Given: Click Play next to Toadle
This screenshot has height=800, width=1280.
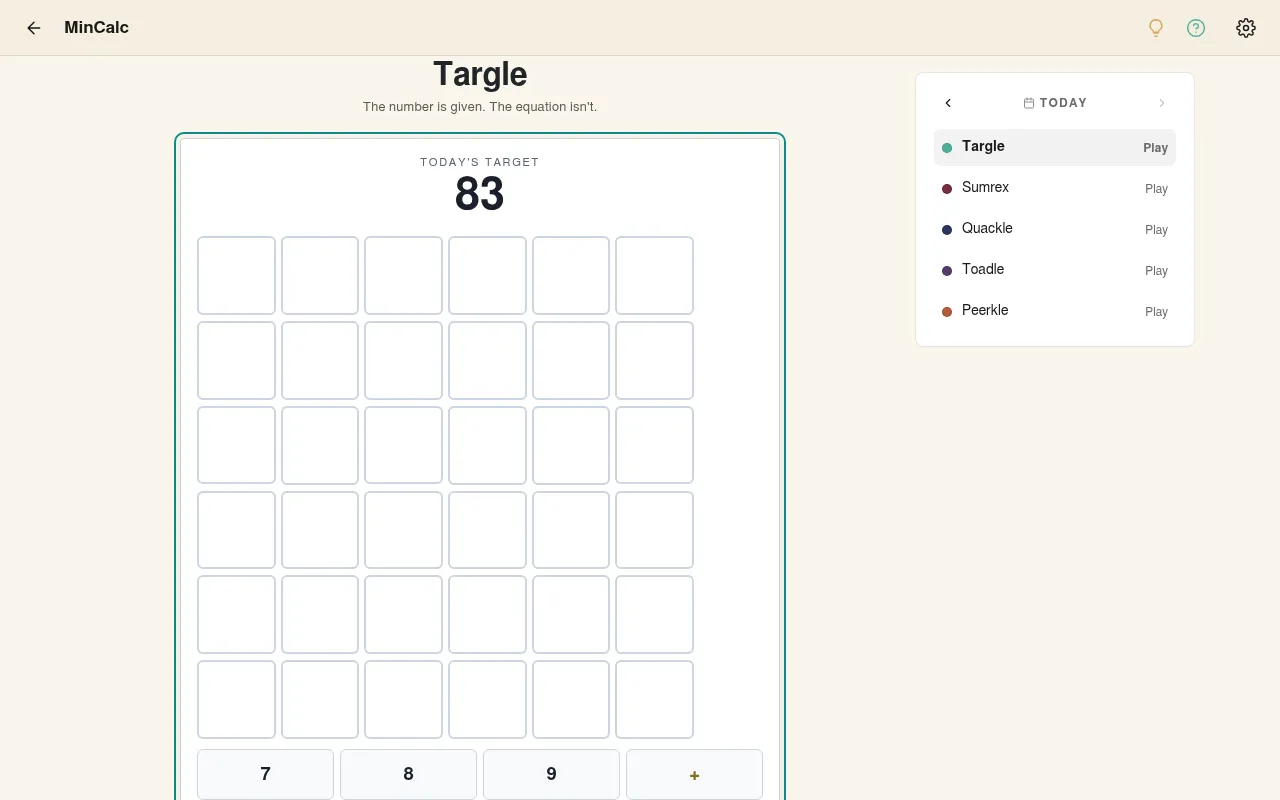Looking at the screenshot, I should [x=1156, y=271].
